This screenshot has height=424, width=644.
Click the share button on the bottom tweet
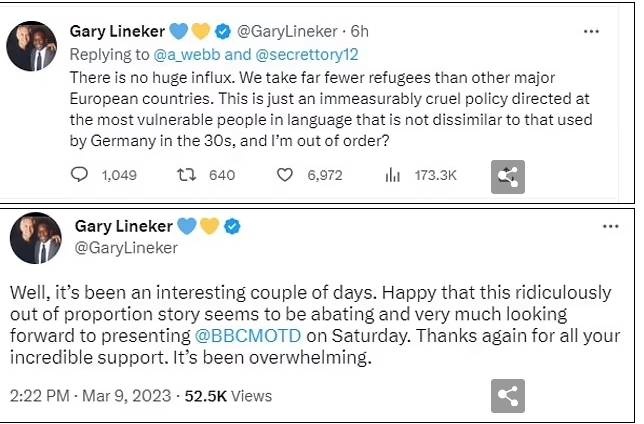pyautogui.click(x=508, y=394)
